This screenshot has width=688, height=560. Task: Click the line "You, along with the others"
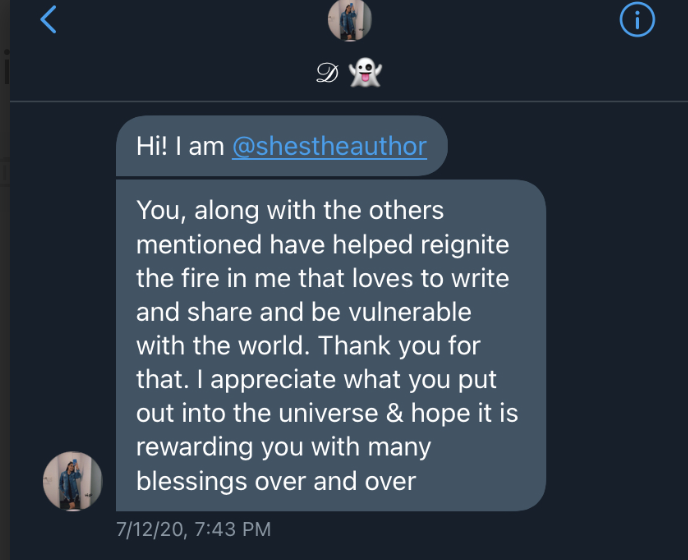(x=290, y=211)
